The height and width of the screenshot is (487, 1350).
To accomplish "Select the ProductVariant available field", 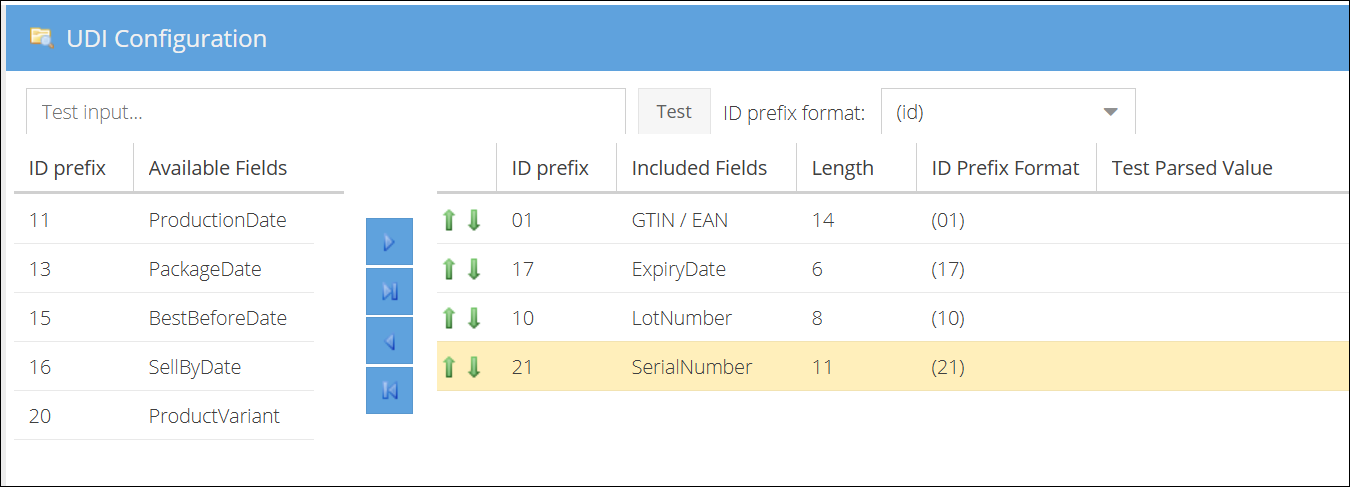I will [214, 416].
